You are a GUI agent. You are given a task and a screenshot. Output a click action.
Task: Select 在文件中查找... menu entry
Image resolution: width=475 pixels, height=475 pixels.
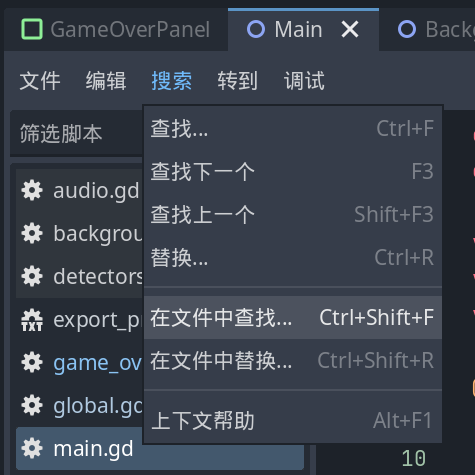(x=293, y=318)
